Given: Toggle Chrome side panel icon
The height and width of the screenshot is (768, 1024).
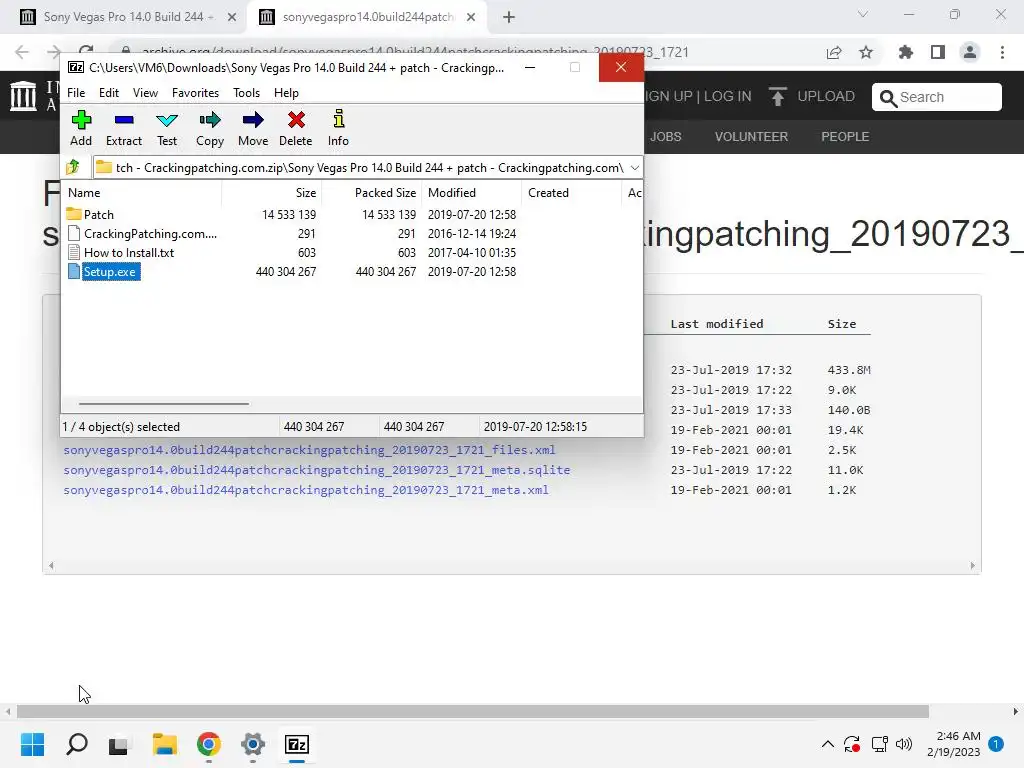Looking at the screenshot, I should click(938, 52).
